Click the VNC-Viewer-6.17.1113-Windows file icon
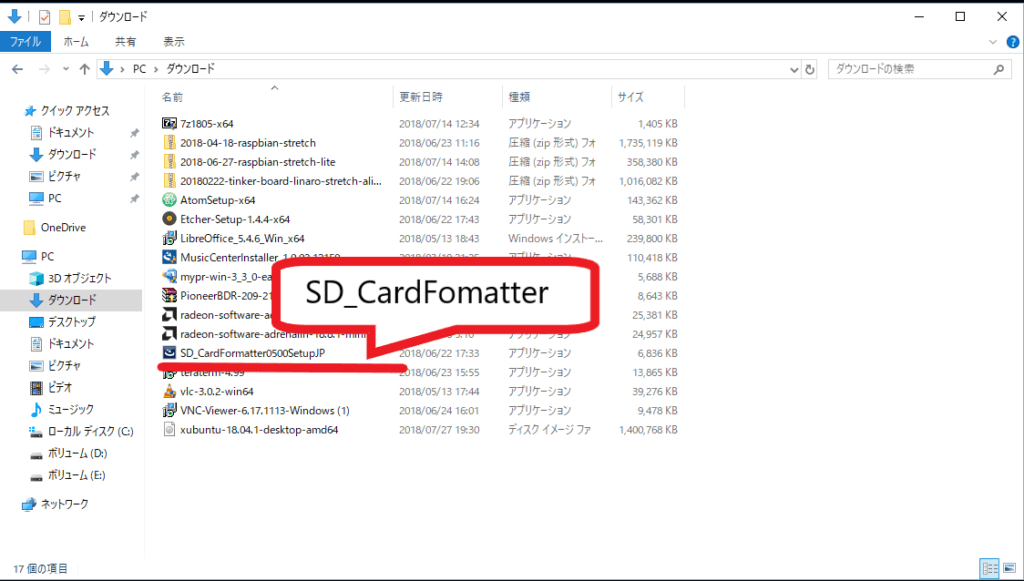 [169, 410]
